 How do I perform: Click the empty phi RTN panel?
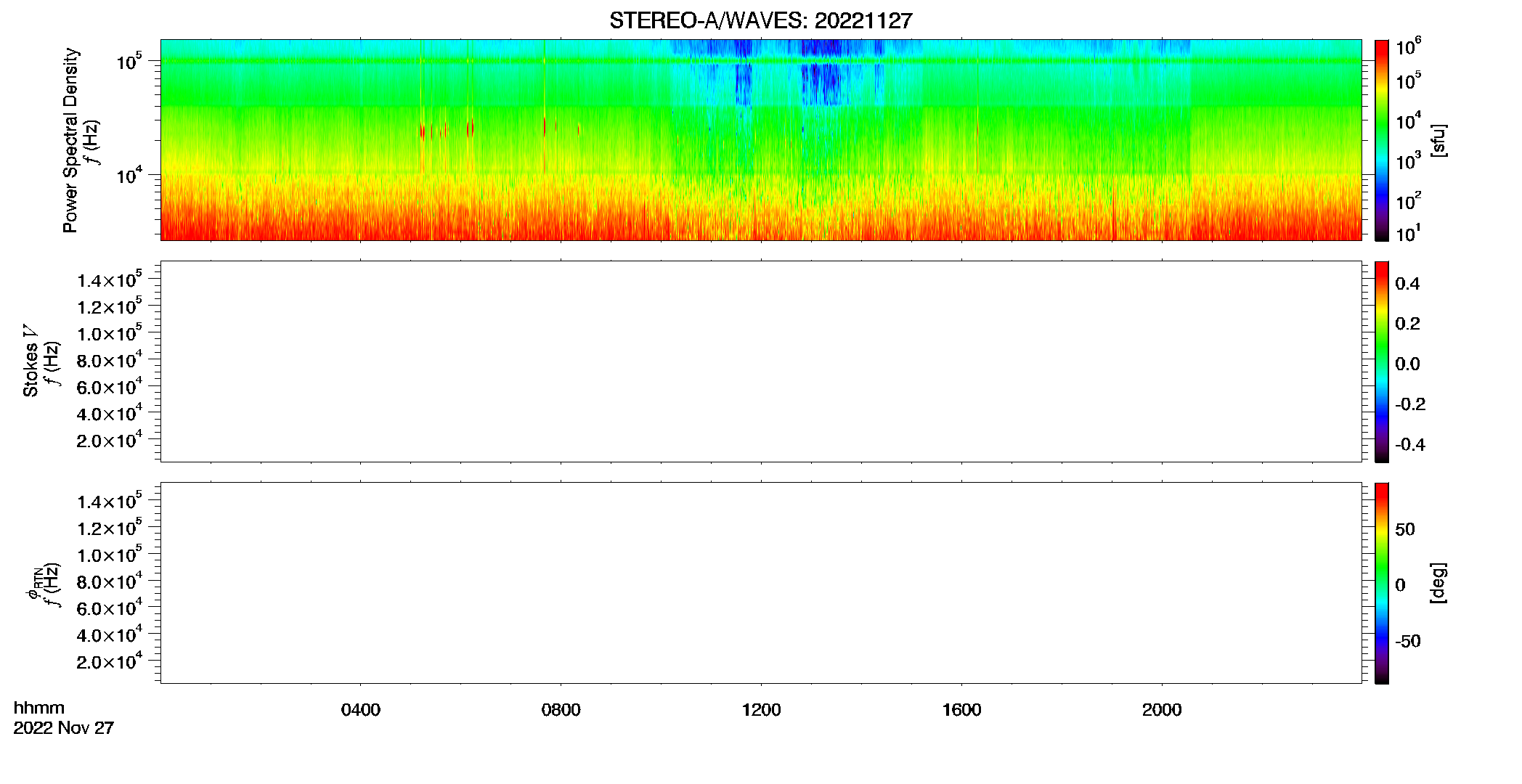(x=761, y=583)
